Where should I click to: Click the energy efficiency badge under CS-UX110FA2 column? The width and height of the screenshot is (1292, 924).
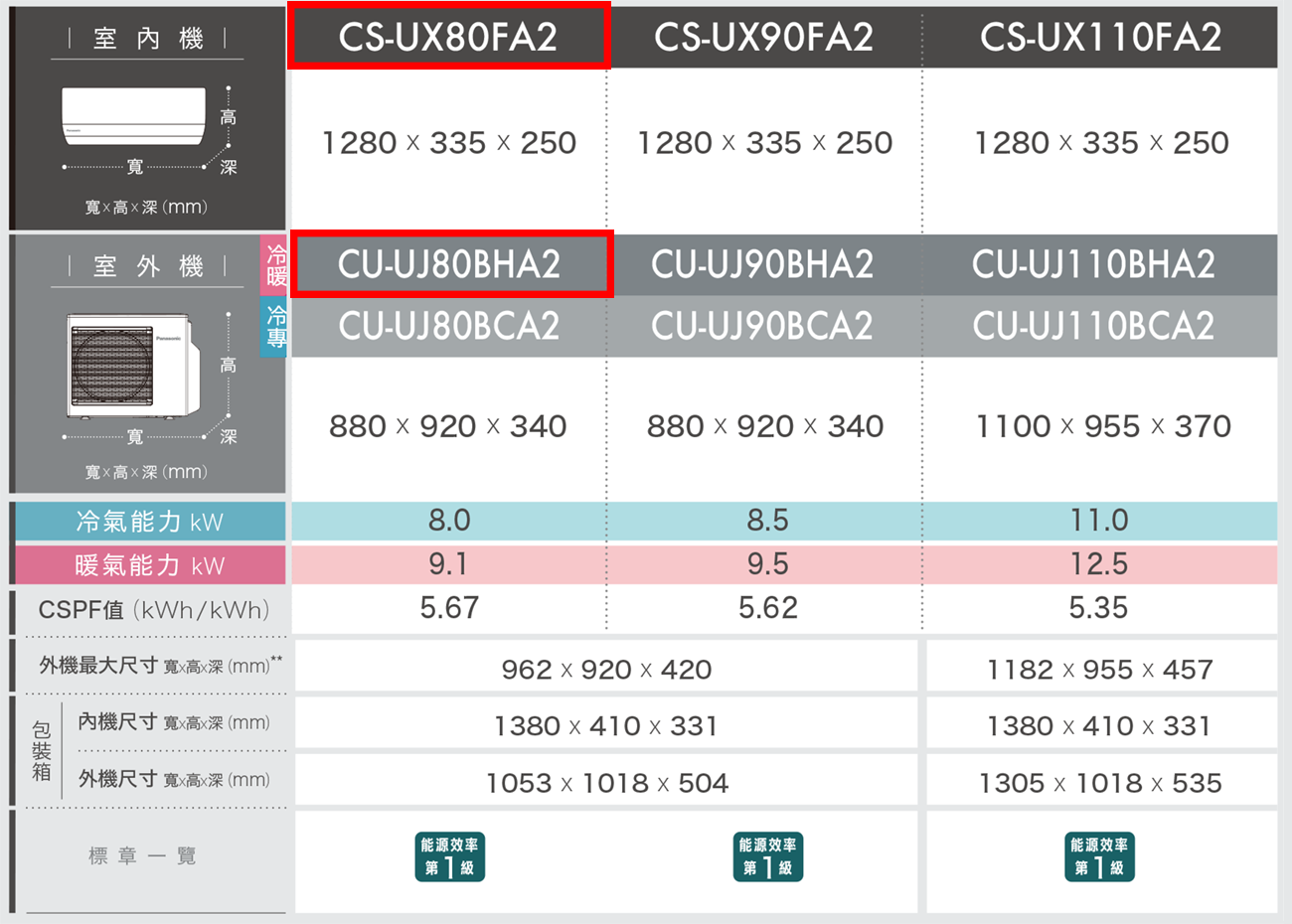pos(1098,856)
